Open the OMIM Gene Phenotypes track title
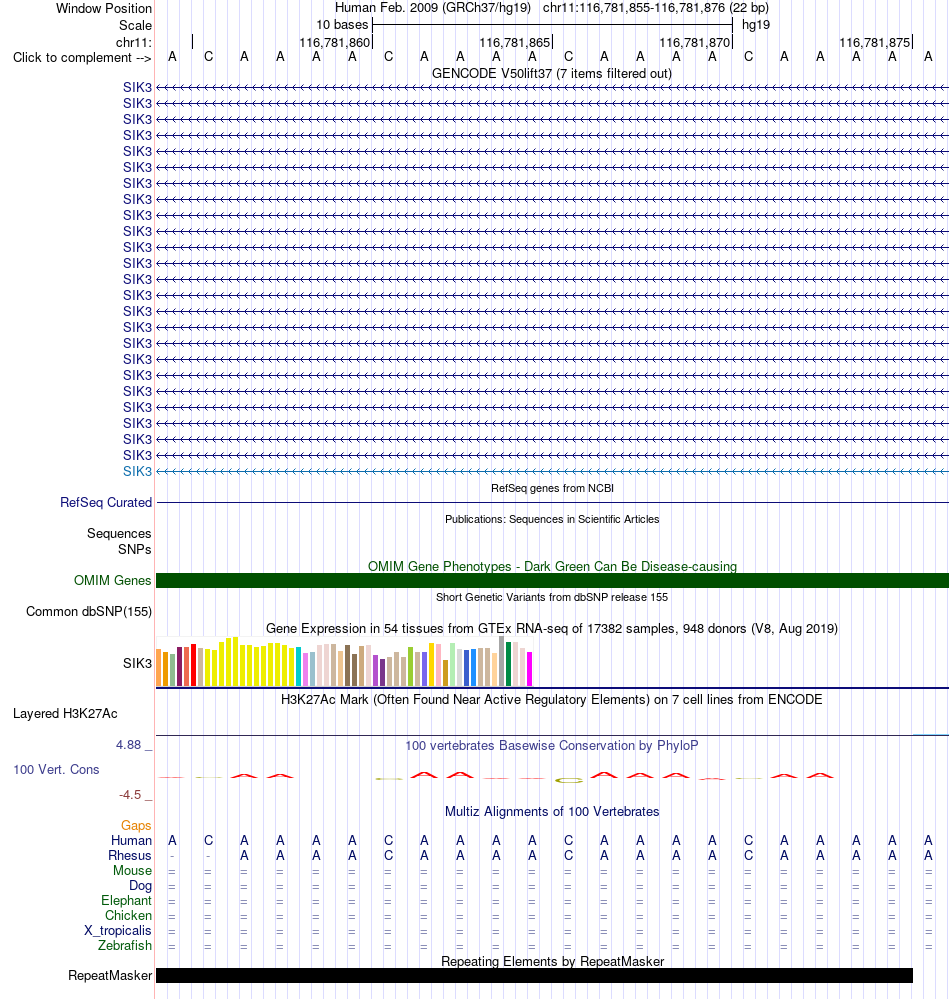The image size is (950, 999). tap(552, 566)
